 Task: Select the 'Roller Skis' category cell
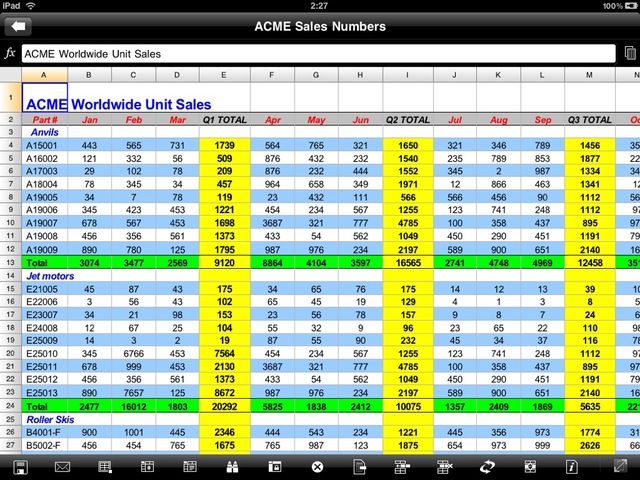(x=44, y=420)
